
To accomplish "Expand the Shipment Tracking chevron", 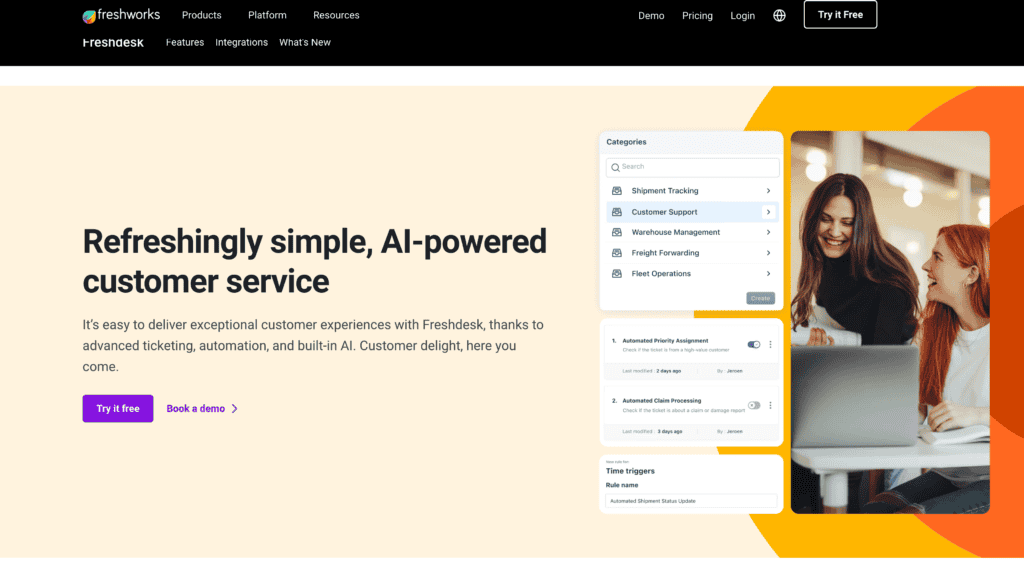I will (769, 191).
